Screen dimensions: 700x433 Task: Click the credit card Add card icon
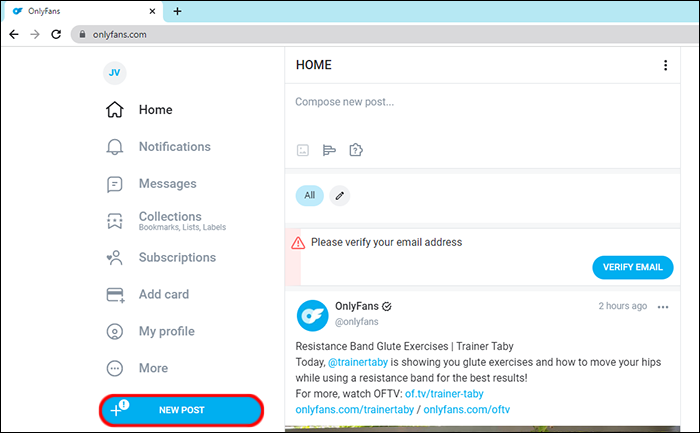(x=115, y=295)
